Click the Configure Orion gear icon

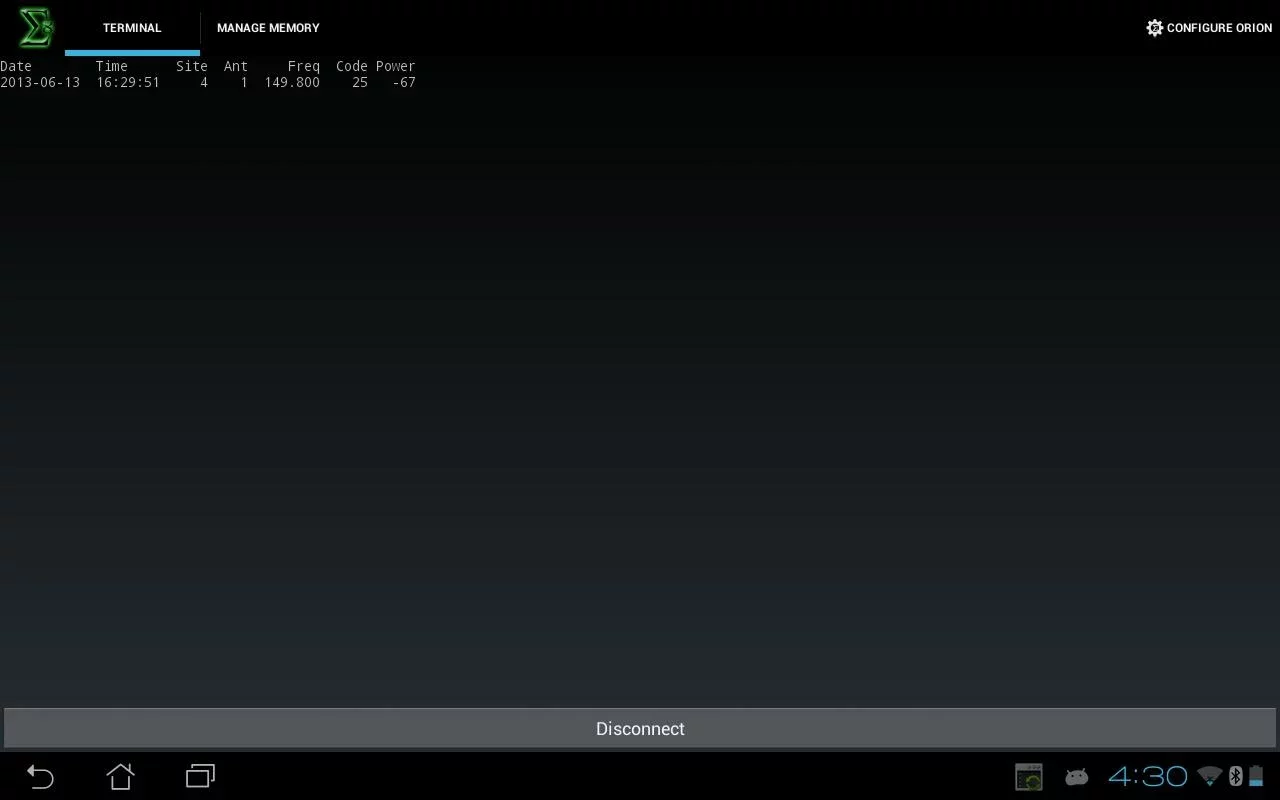(x=1154, y=28)
